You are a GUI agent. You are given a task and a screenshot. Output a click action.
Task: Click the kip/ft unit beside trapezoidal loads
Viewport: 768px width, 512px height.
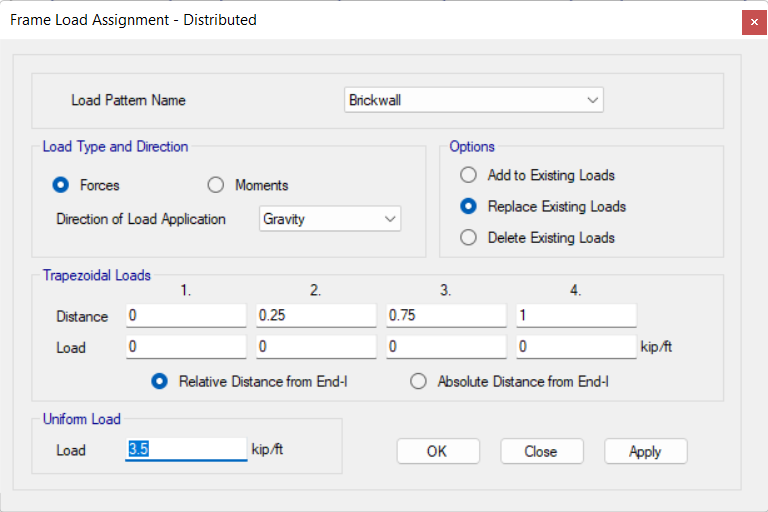point(656,347)
